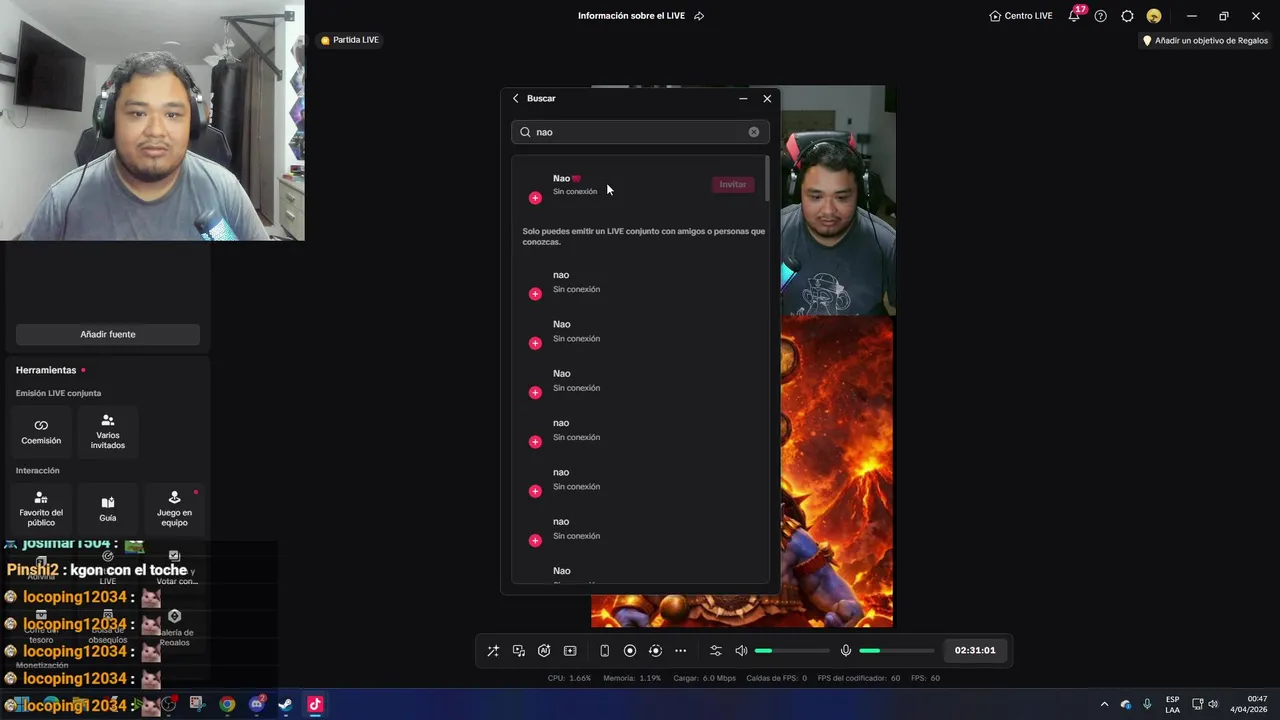
Task: Click the portrait stream preview
Action: point(743,357)
